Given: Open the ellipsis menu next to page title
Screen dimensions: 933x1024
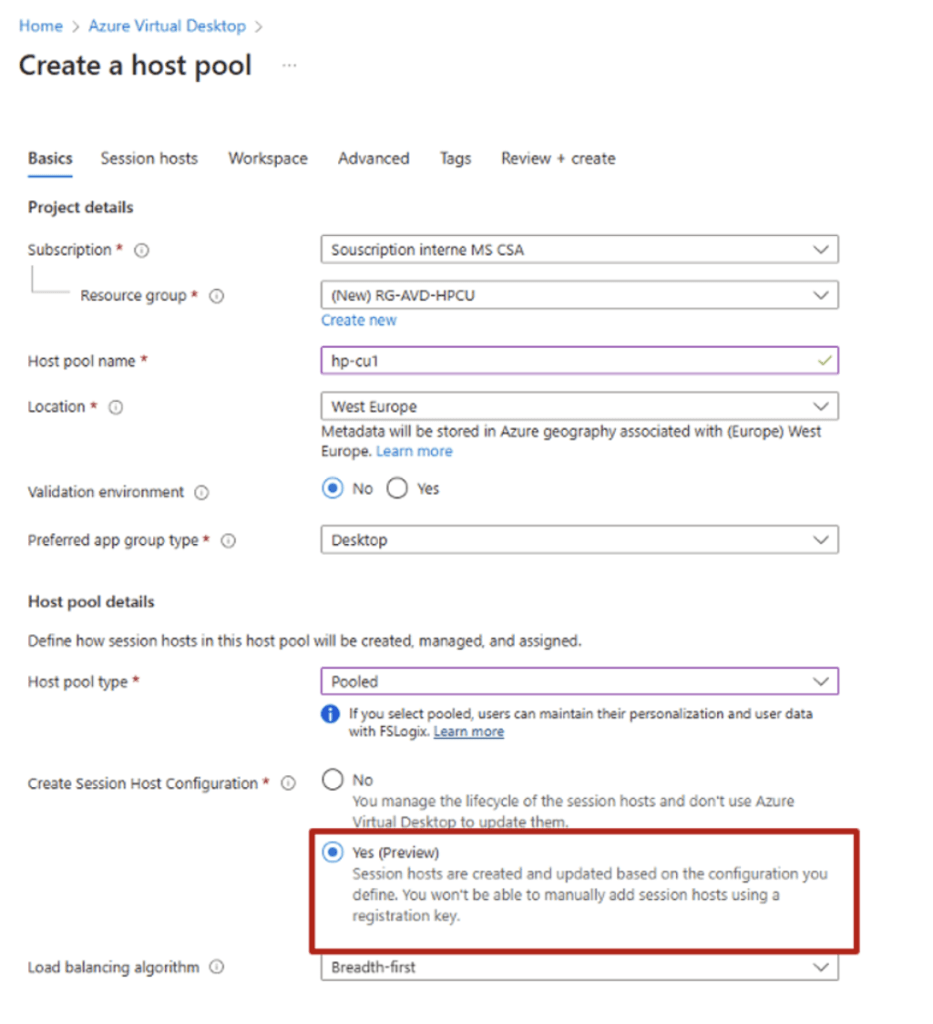Looking at the screenshot, I should (289, 64).
